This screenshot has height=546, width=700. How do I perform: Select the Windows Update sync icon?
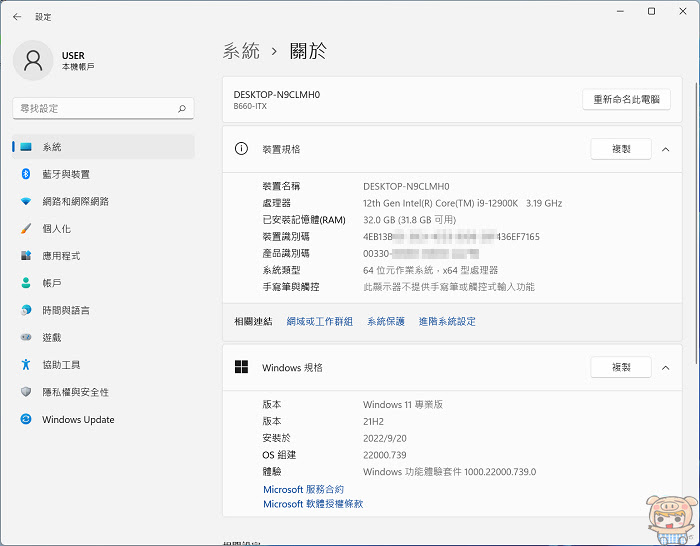pos(26,419)
